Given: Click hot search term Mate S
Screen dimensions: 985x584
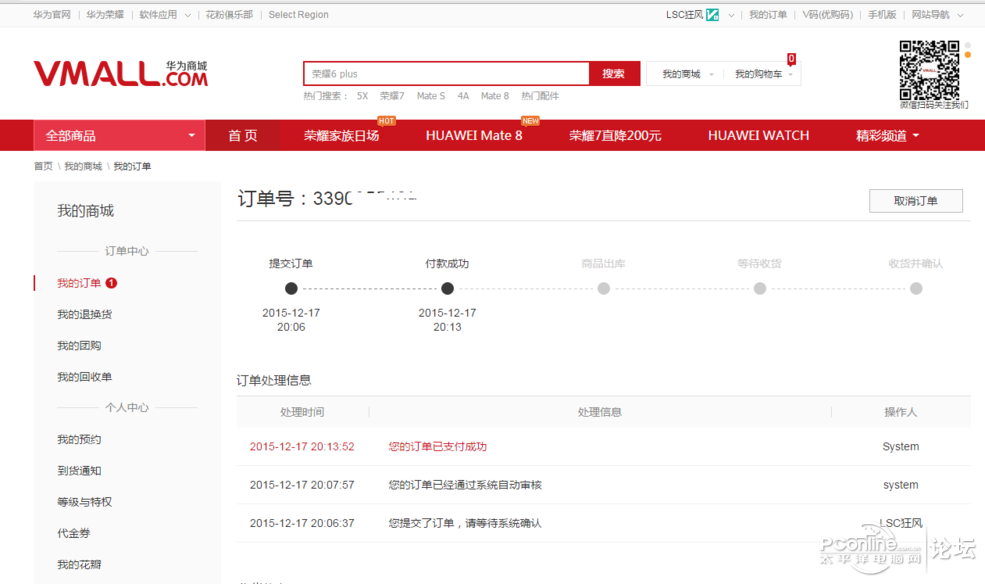Looking at the screenshot, I should click(431, 96).
